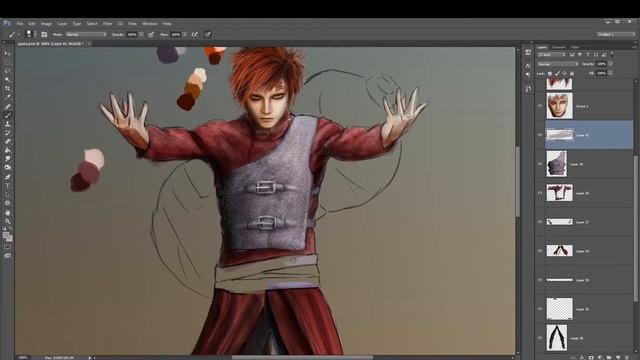Select the Lasso tool

click(x=7, y=71)
